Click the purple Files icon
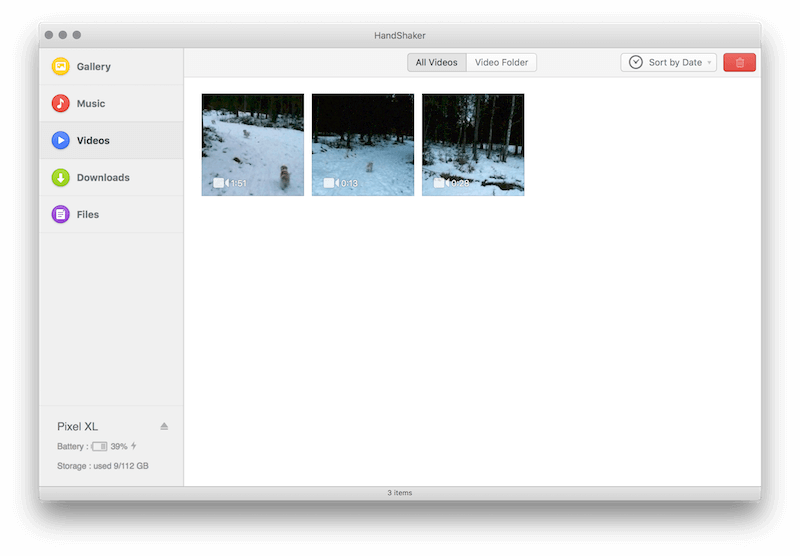The image size is (800, 556). pos(61,215)
